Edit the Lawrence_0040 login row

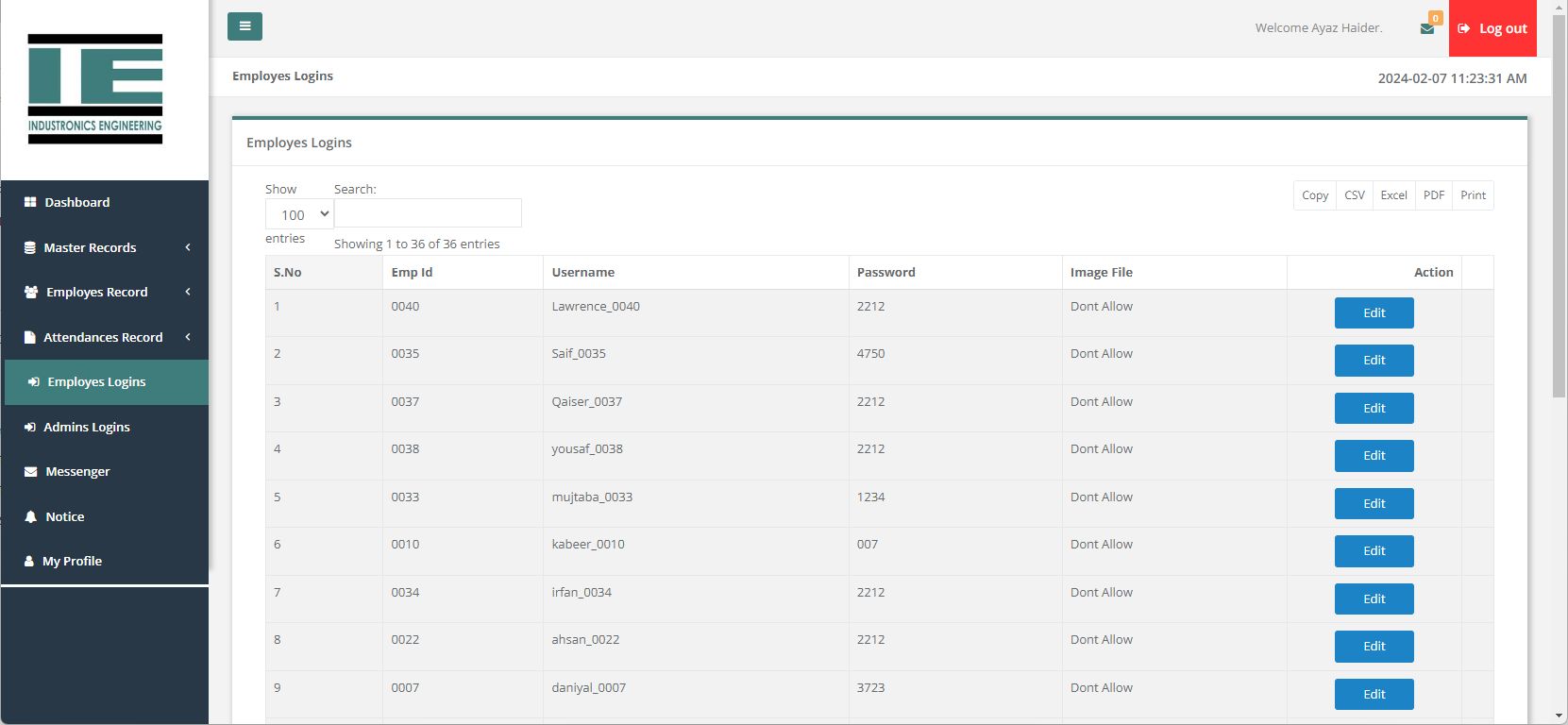(x=1374, y=312)
